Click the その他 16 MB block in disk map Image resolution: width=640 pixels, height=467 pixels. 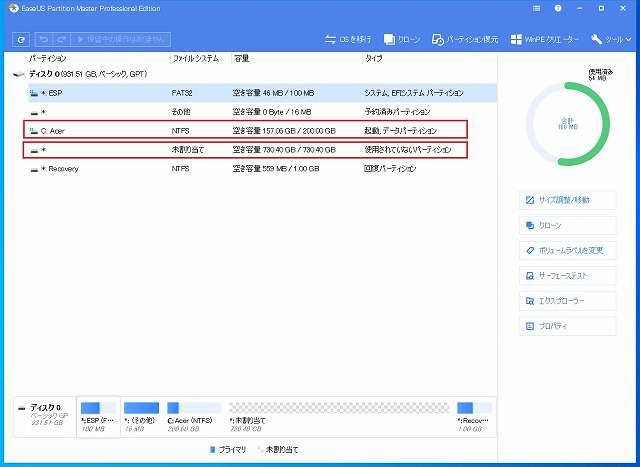(141, 417)
